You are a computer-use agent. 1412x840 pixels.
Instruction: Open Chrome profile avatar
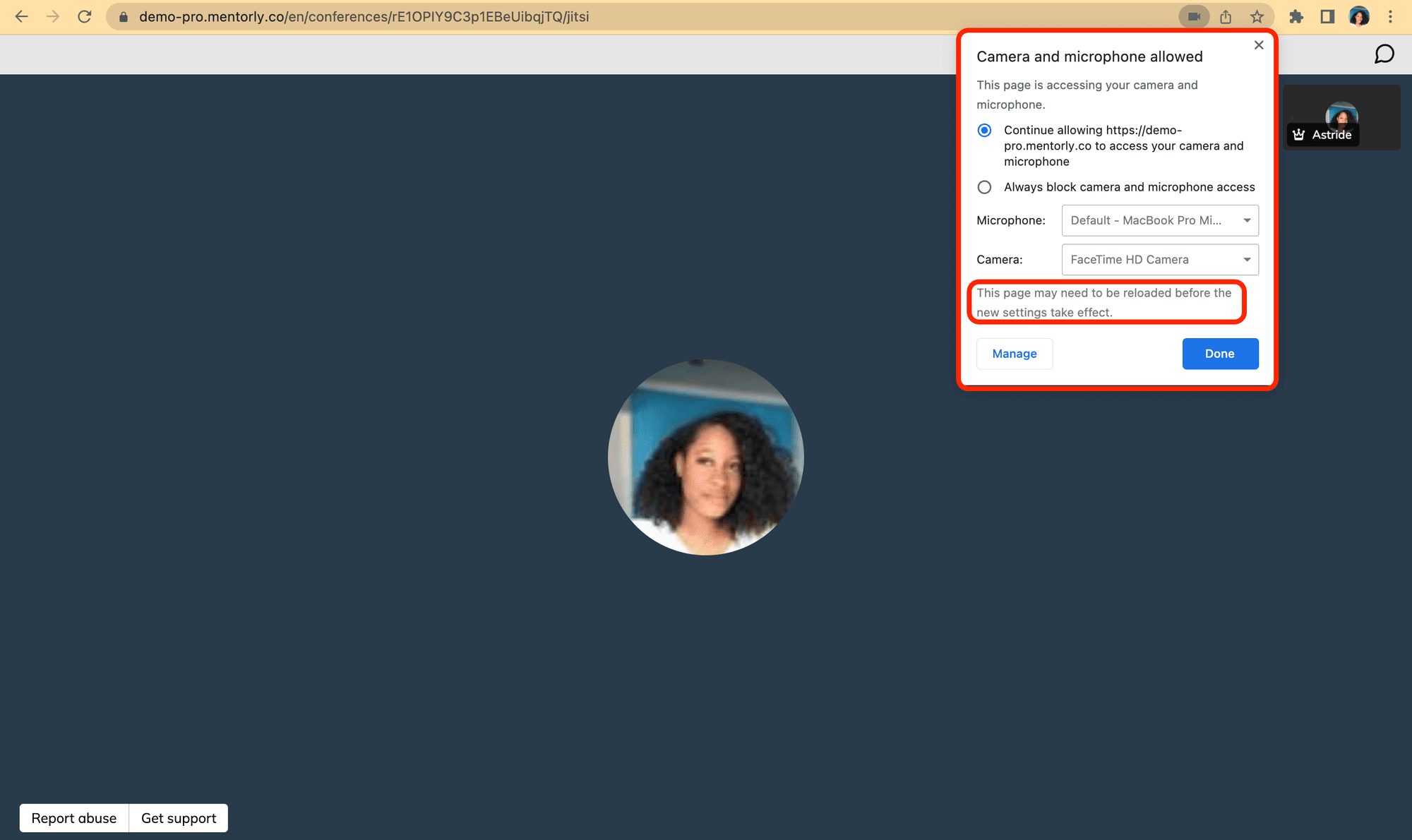(x=1358, y=16)
